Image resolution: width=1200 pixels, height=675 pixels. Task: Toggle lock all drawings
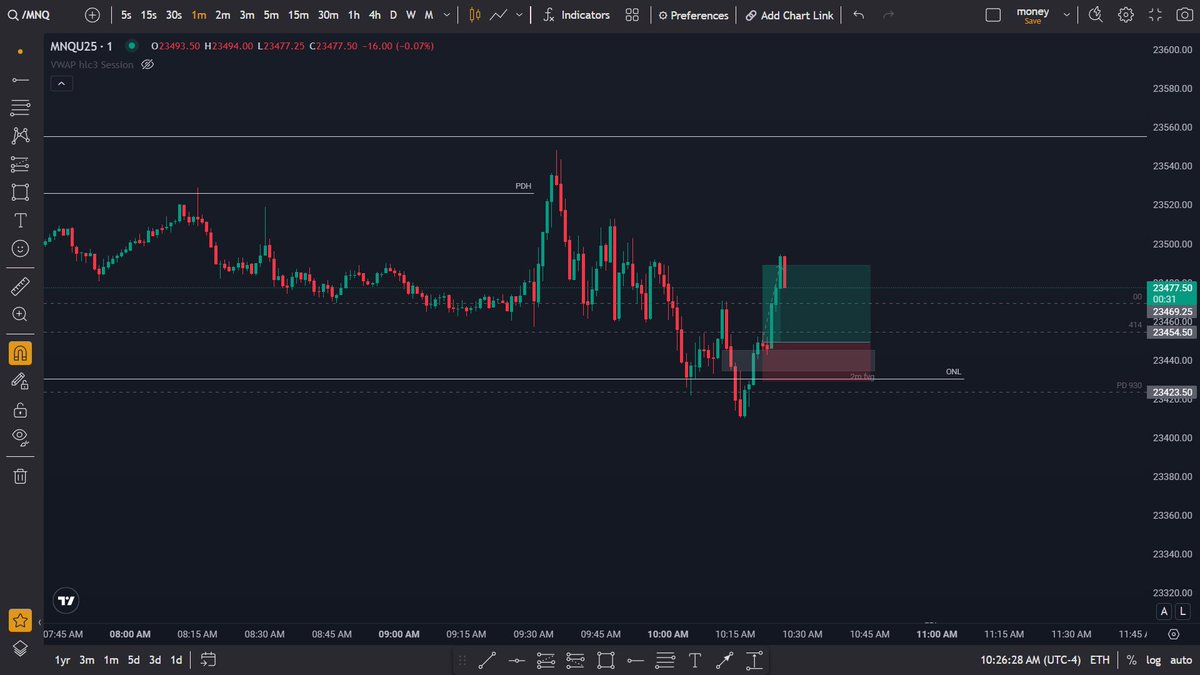pos(20,409)
